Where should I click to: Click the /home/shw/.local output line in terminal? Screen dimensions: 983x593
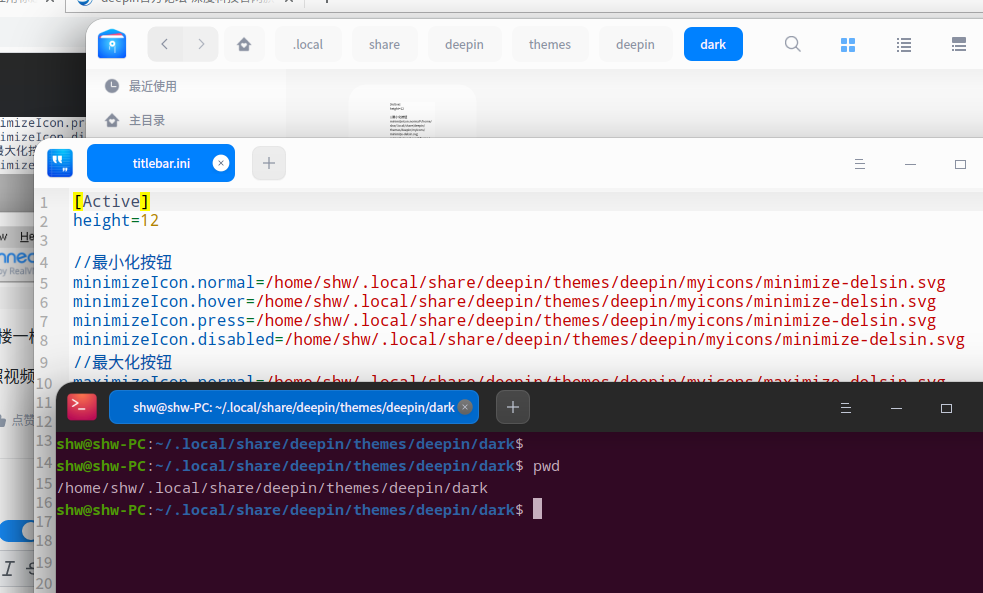pyautogui.click(x=272, y=488)
